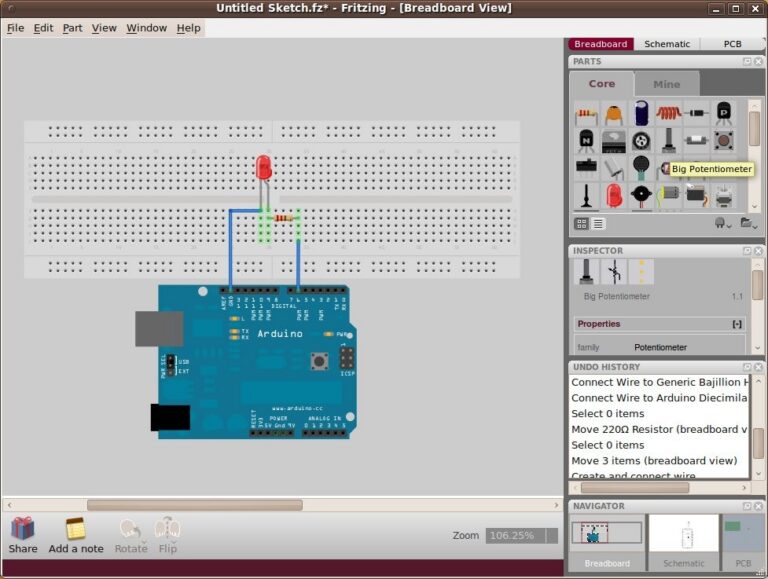Close the Navigator panel
Screen dimensions: 768x579
click(x=758, y=506)
